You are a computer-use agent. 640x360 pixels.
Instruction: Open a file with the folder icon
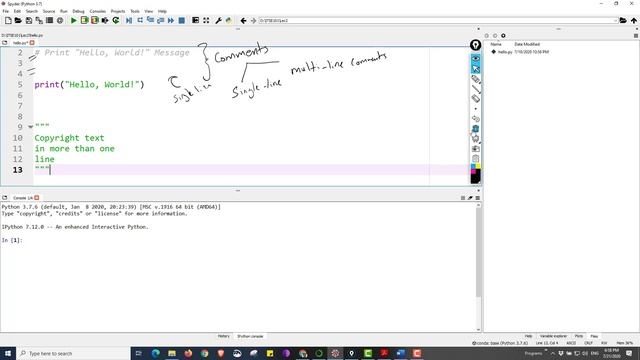[18, 20]
